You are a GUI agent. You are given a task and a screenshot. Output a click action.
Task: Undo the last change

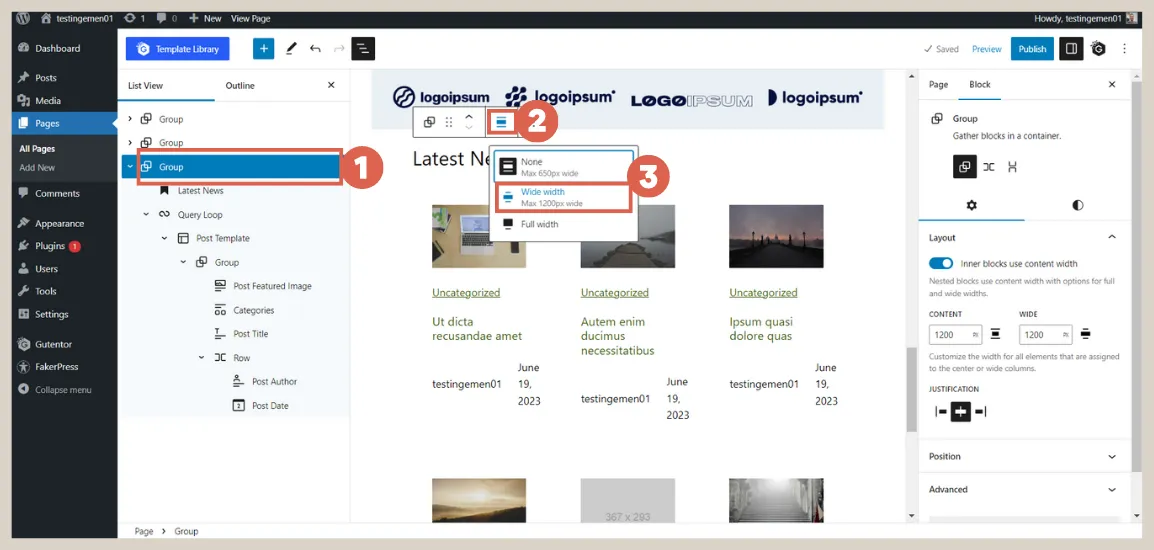[315, 49]
